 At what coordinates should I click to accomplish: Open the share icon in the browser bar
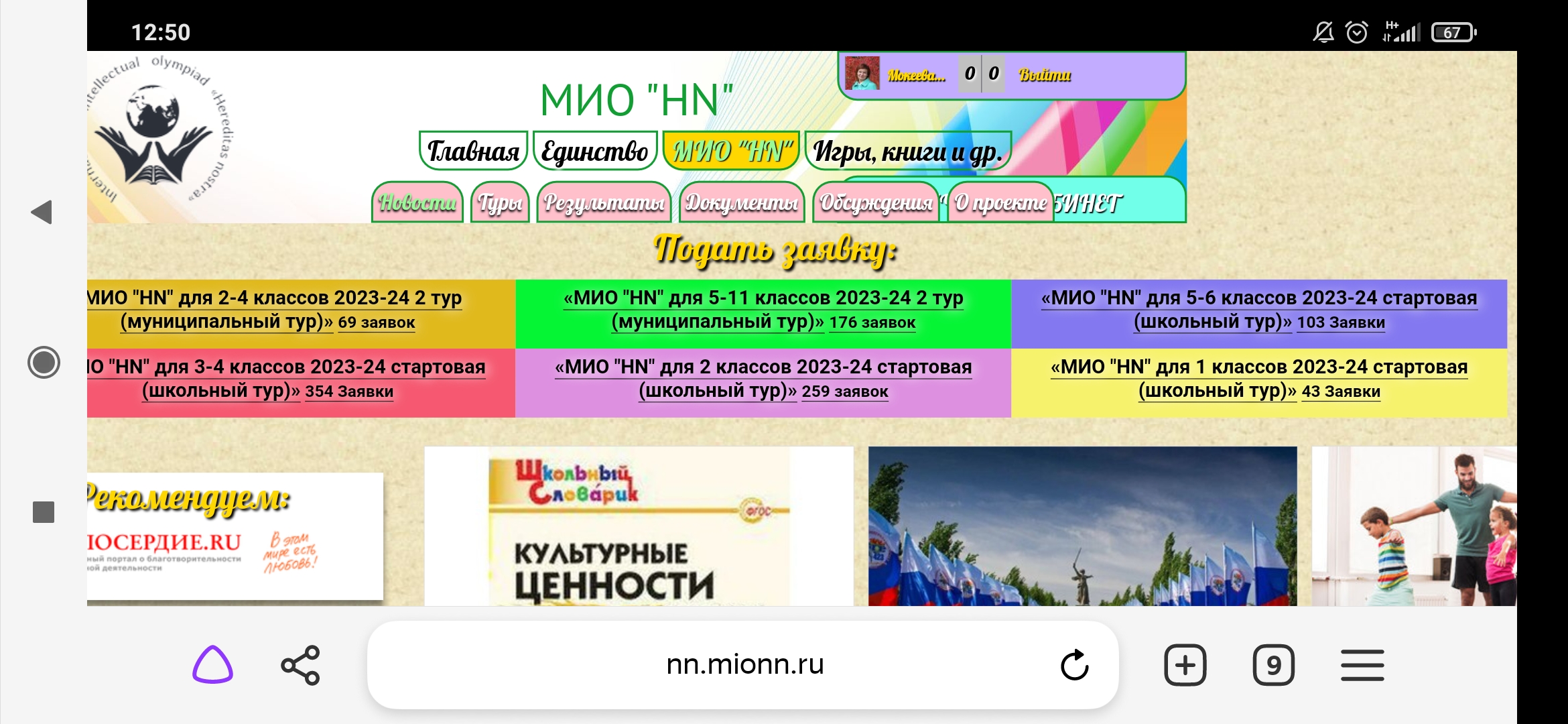[x=300, y=665]
